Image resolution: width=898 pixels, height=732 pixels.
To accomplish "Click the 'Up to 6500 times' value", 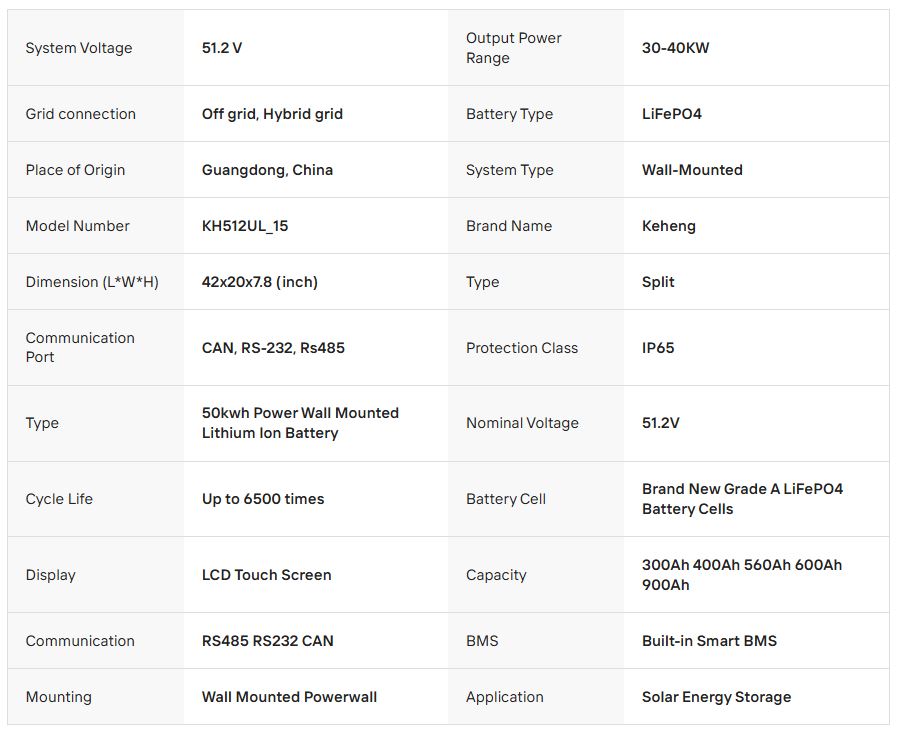I will tap(263, 499).
